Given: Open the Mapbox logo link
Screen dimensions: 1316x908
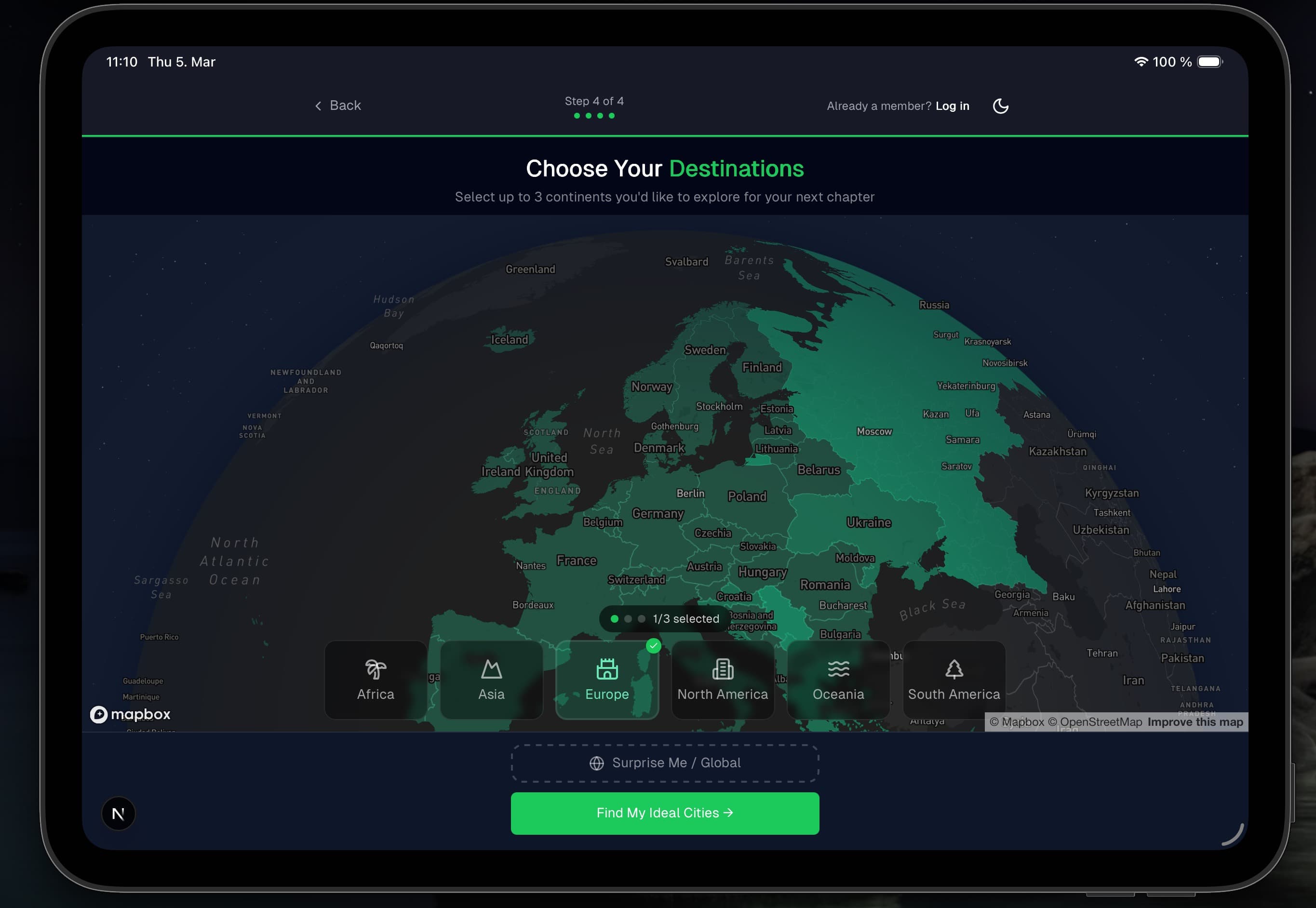Looking at the screenshot, I should pos(131,715).
